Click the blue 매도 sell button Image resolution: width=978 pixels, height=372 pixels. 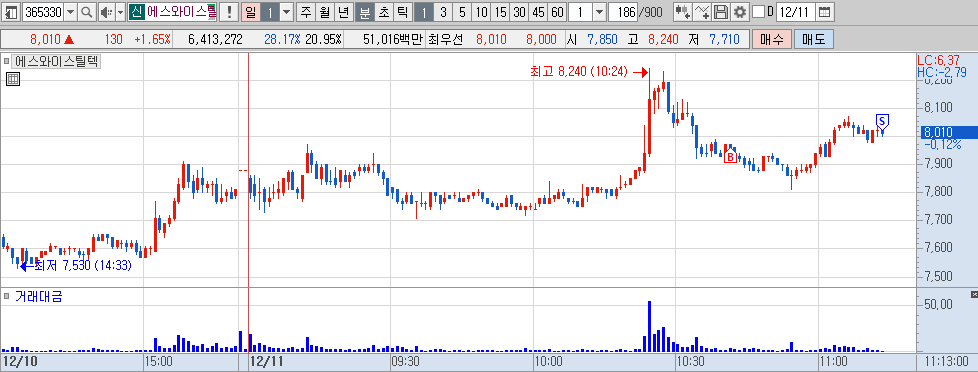[813, 39]
